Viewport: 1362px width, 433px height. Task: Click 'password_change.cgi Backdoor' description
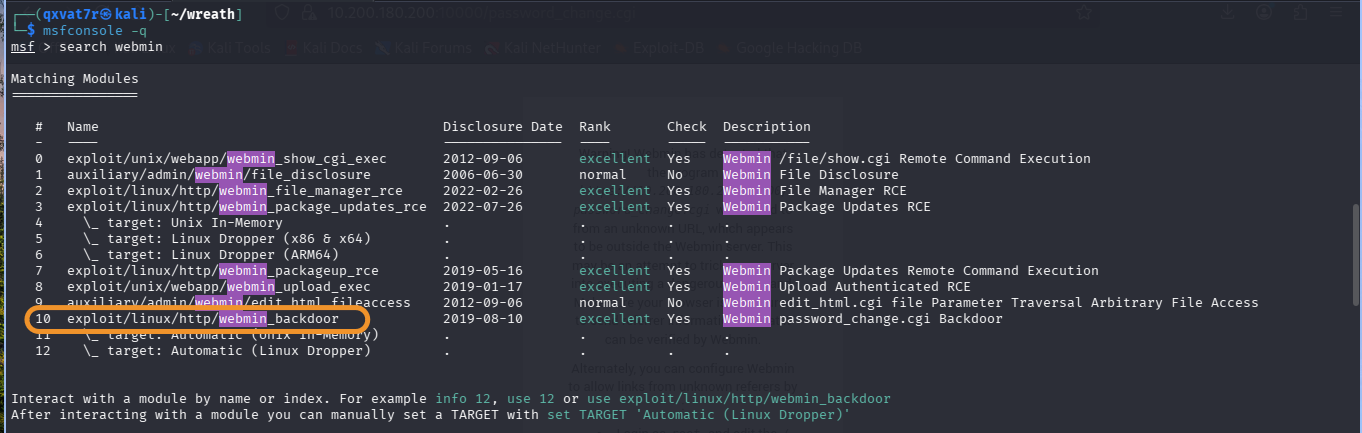pos(891,319)
